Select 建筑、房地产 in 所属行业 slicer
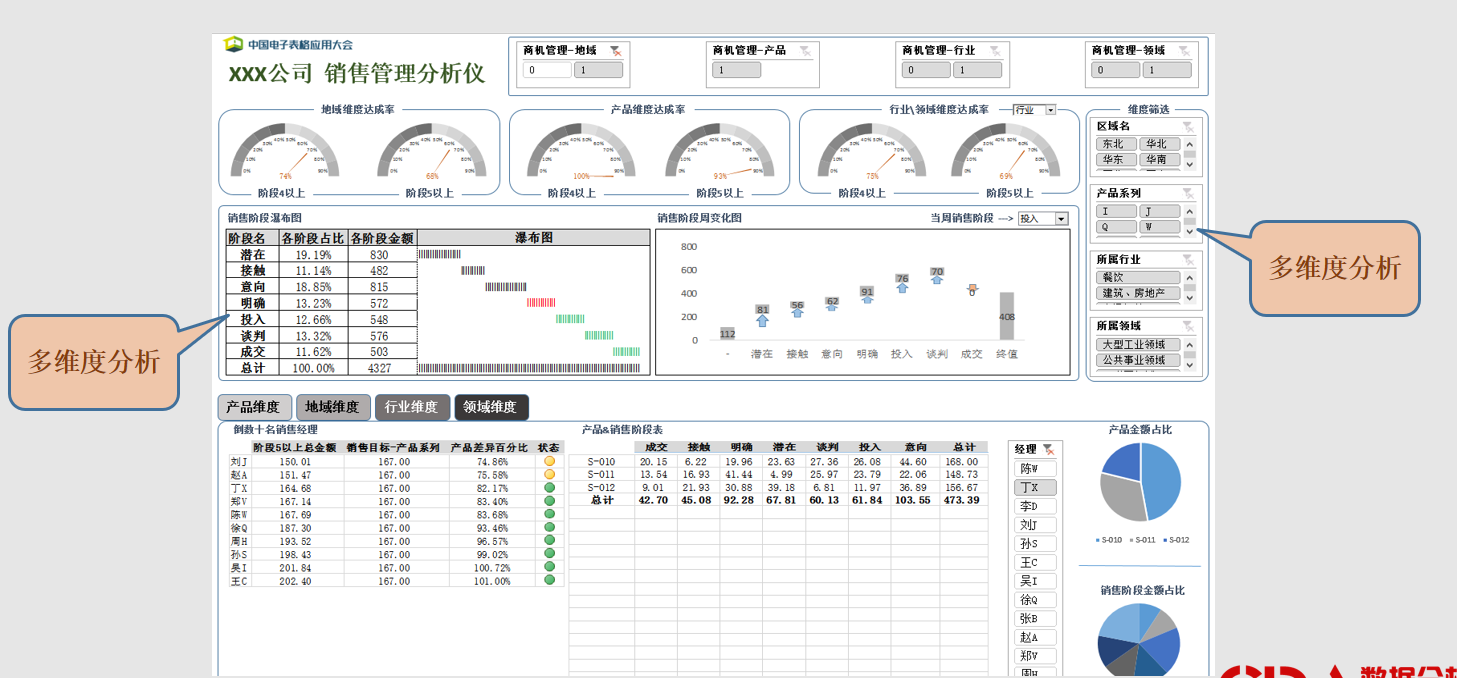 click(x=1138, y=293)
